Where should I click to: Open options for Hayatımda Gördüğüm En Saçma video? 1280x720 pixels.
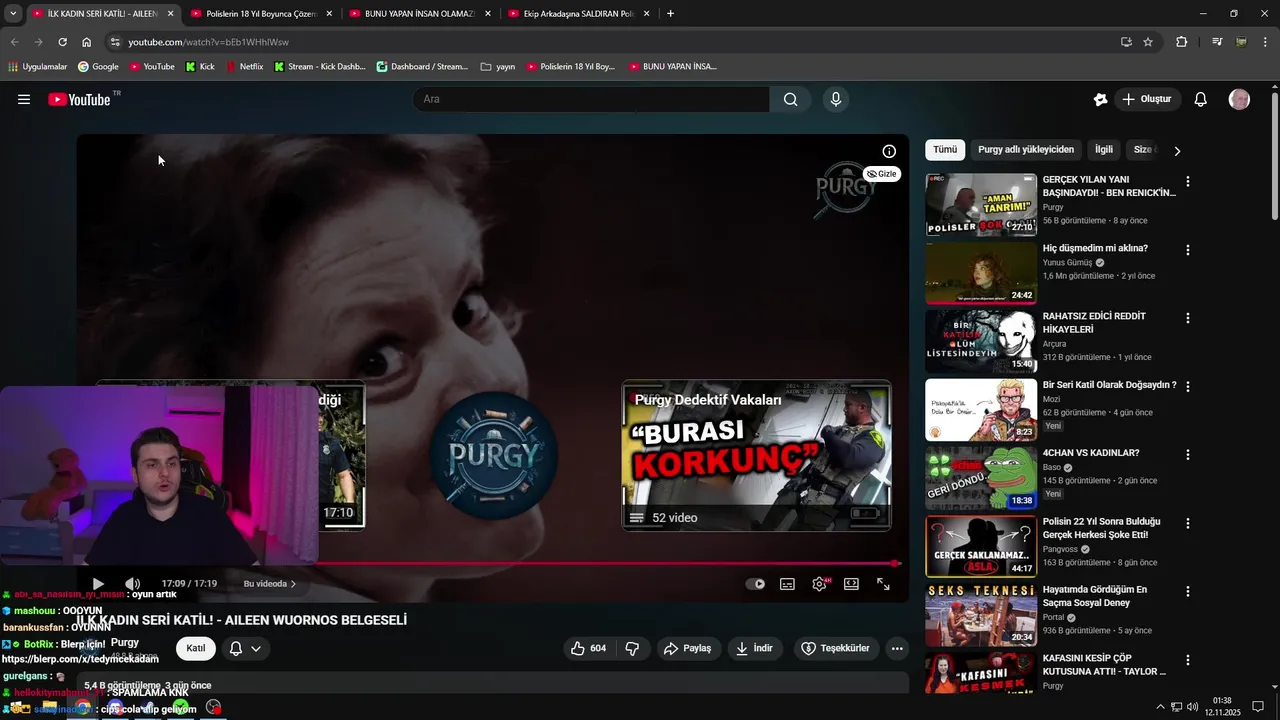coord(1188,591)
